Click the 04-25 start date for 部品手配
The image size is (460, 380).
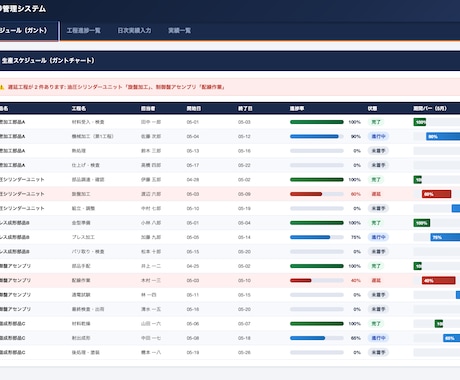[193, 266]
